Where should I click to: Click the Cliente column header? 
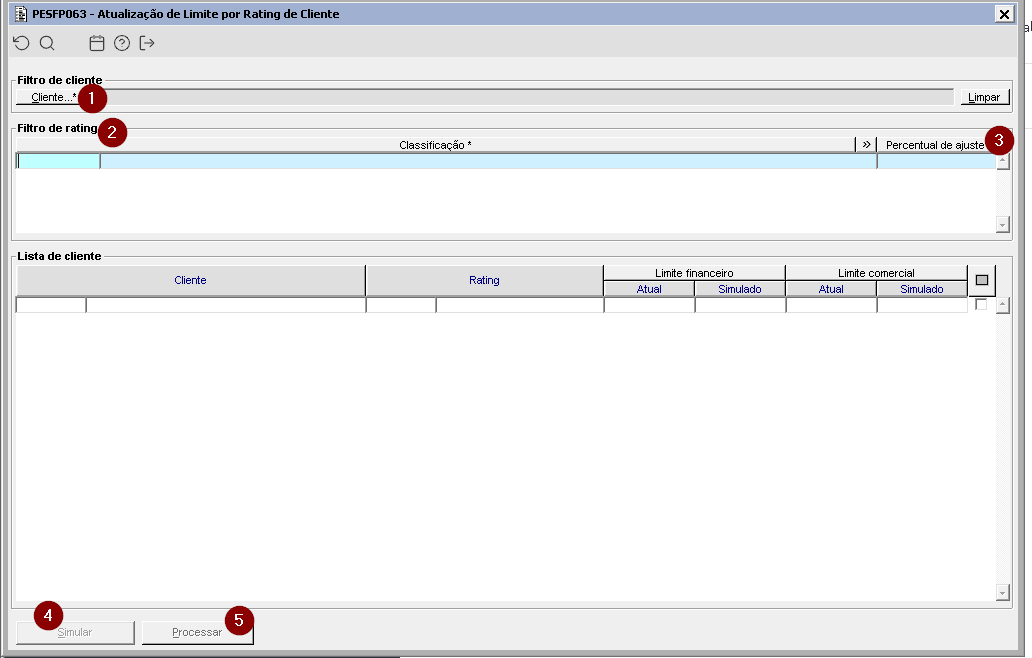191,280
